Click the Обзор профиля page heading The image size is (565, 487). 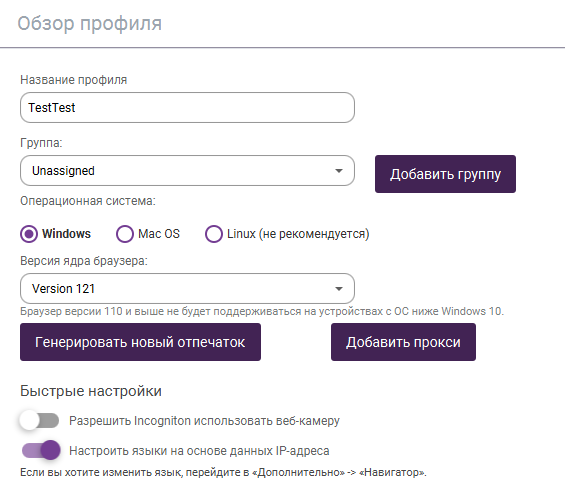point(90,24)
